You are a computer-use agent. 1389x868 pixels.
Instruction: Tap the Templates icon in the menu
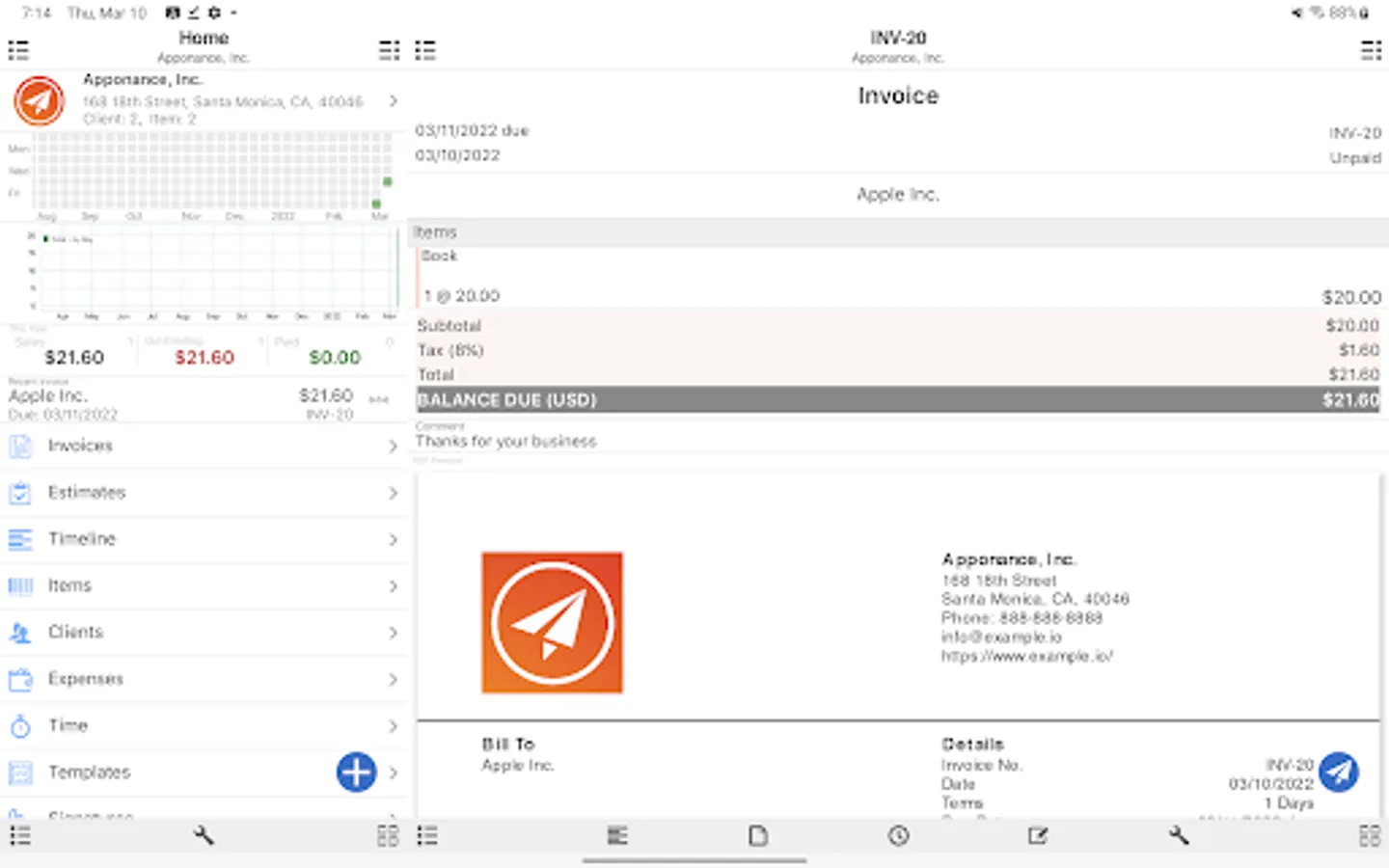point(20,772)
